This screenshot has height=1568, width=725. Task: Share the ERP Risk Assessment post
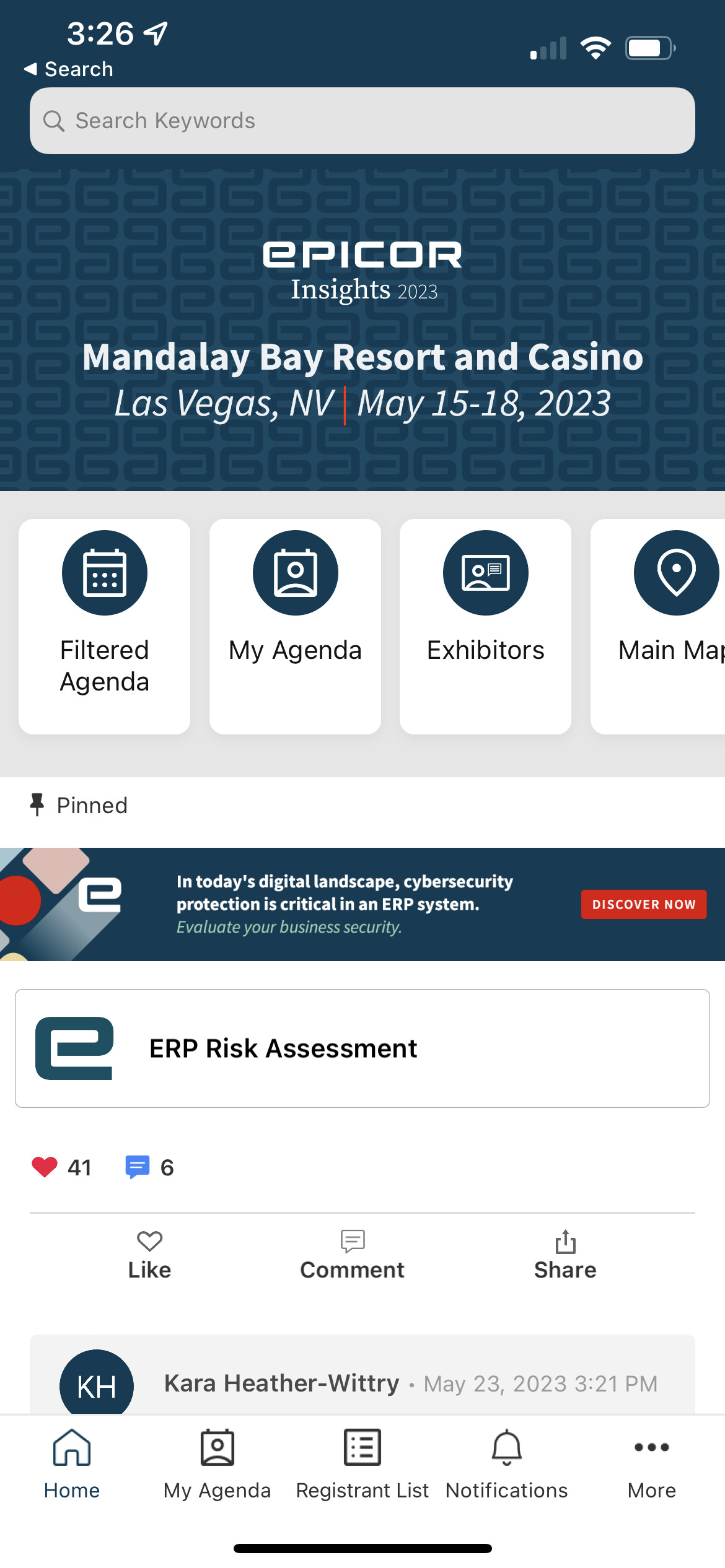pyautogui.click(x=565, y=1255)
